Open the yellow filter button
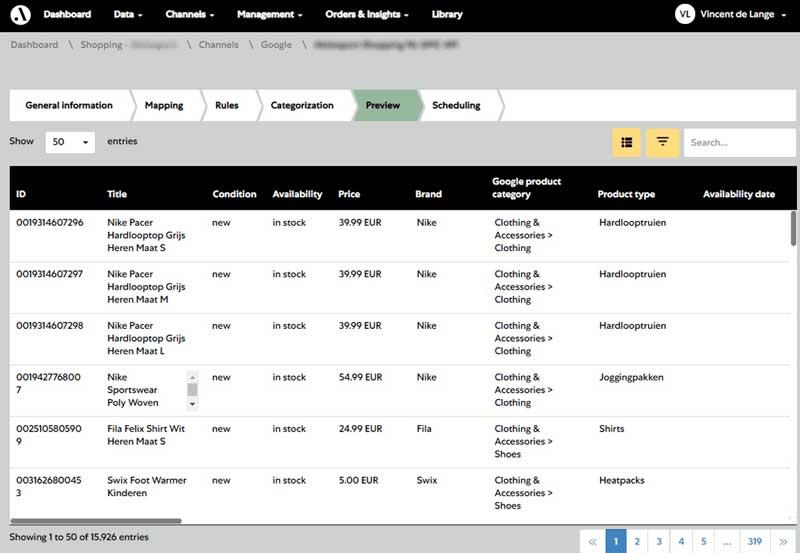 tap(662, 142)
